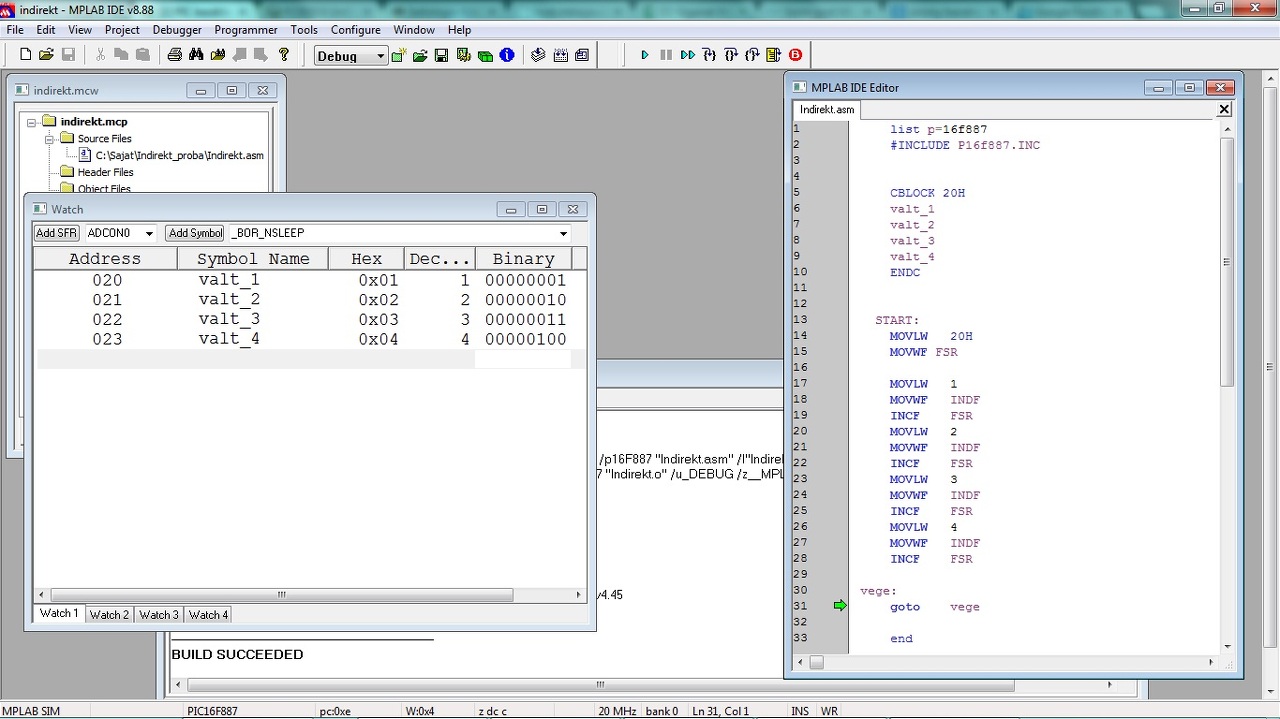Screen dimensions: 1280x719
Task: Open the Debug build configuration dropdown
Action: [380, 56]
